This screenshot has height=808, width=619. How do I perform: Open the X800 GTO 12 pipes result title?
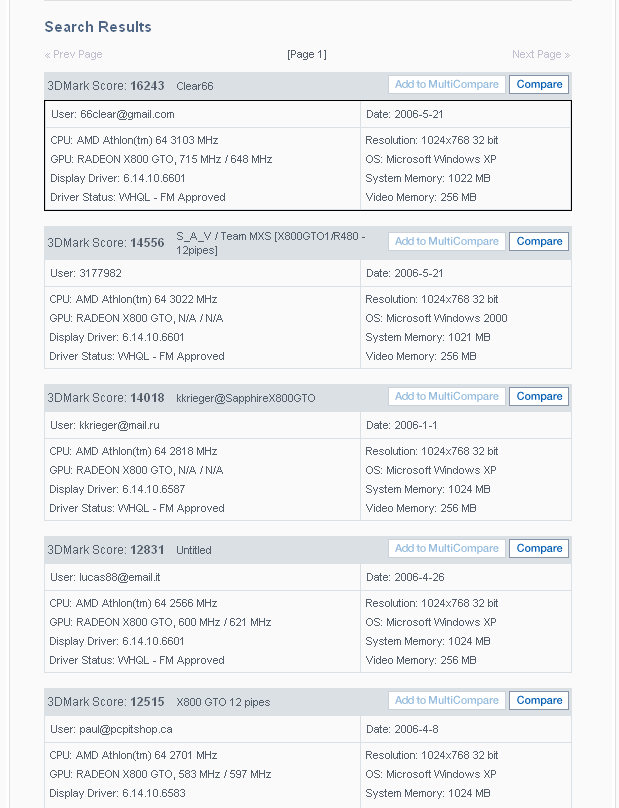click(x=223, y=703)
